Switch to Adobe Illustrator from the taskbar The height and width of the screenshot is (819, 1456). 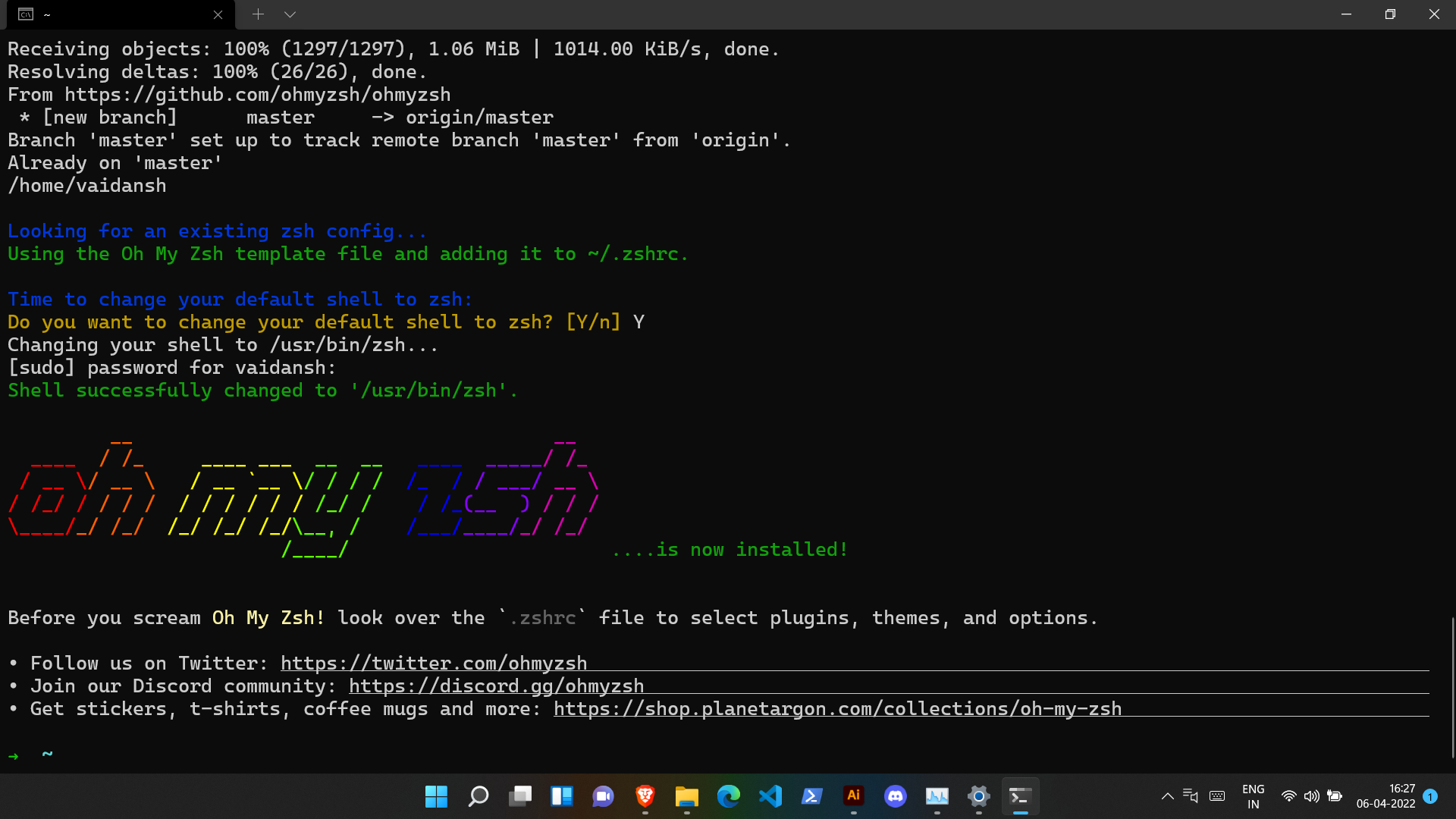tap(854, 796)
